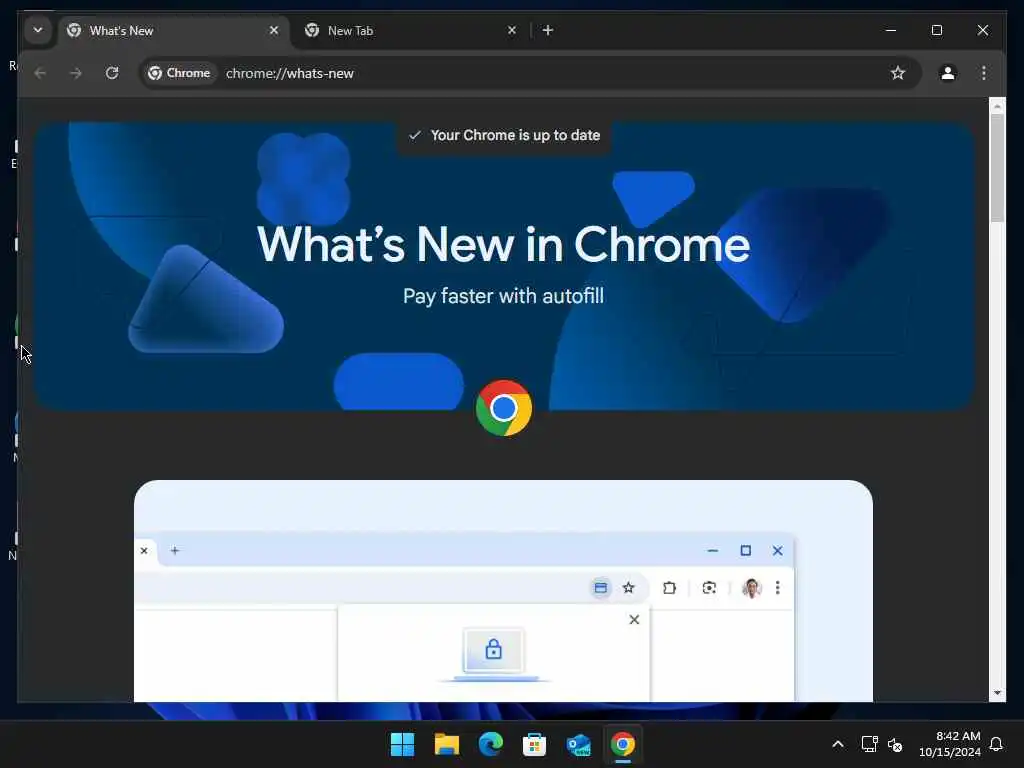Click Chrome icon in taskbar
Image resolution: width=1024 pixels, height=768 pixels.
pyautogui.click(x=622, y=744)
